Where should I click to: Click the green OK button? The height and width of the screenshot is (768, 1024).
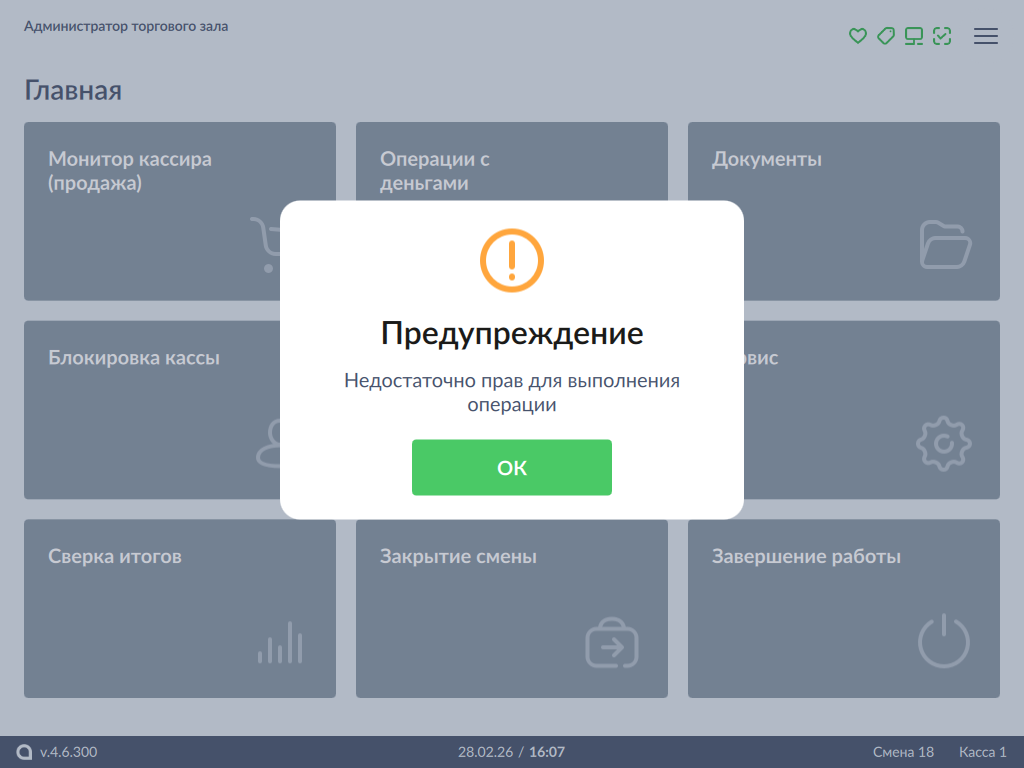pos(511,467)
